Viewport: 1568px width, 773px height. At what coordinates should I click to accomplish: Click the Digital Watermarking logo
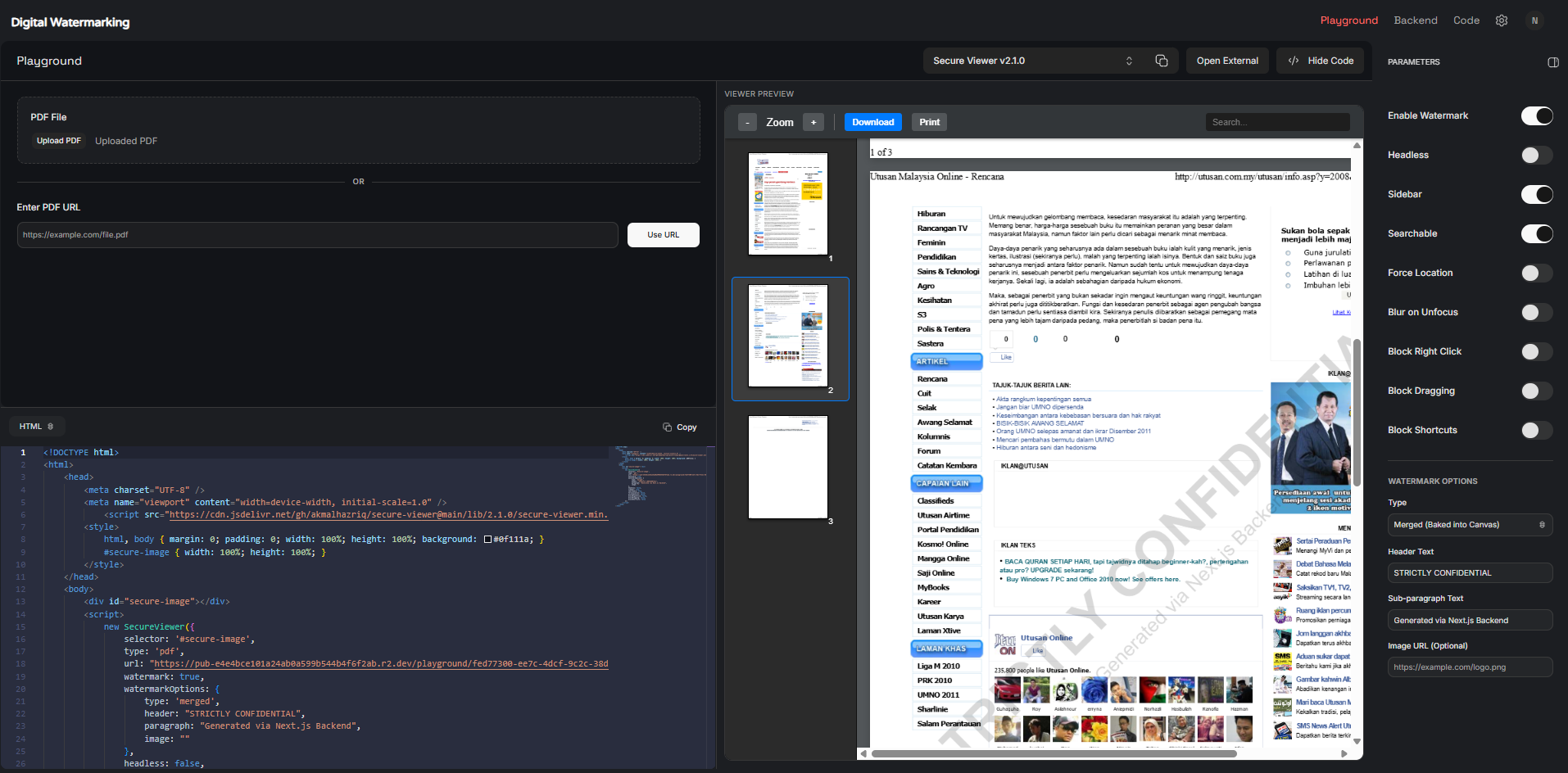click(70, 22)
